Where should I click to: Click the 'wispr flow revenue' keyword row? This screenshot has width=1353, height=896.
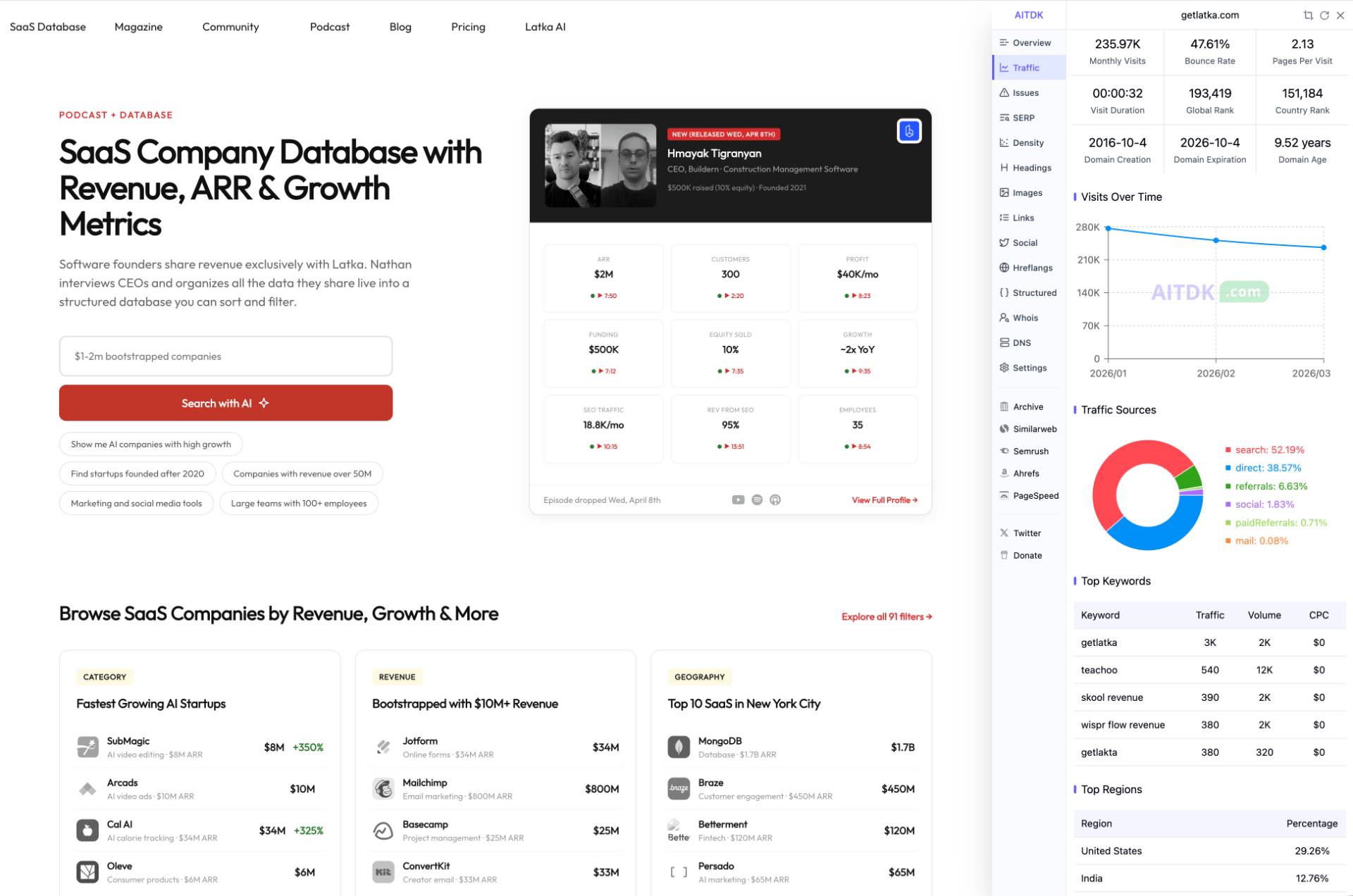pyautogui.click(x=1209, y=725)
